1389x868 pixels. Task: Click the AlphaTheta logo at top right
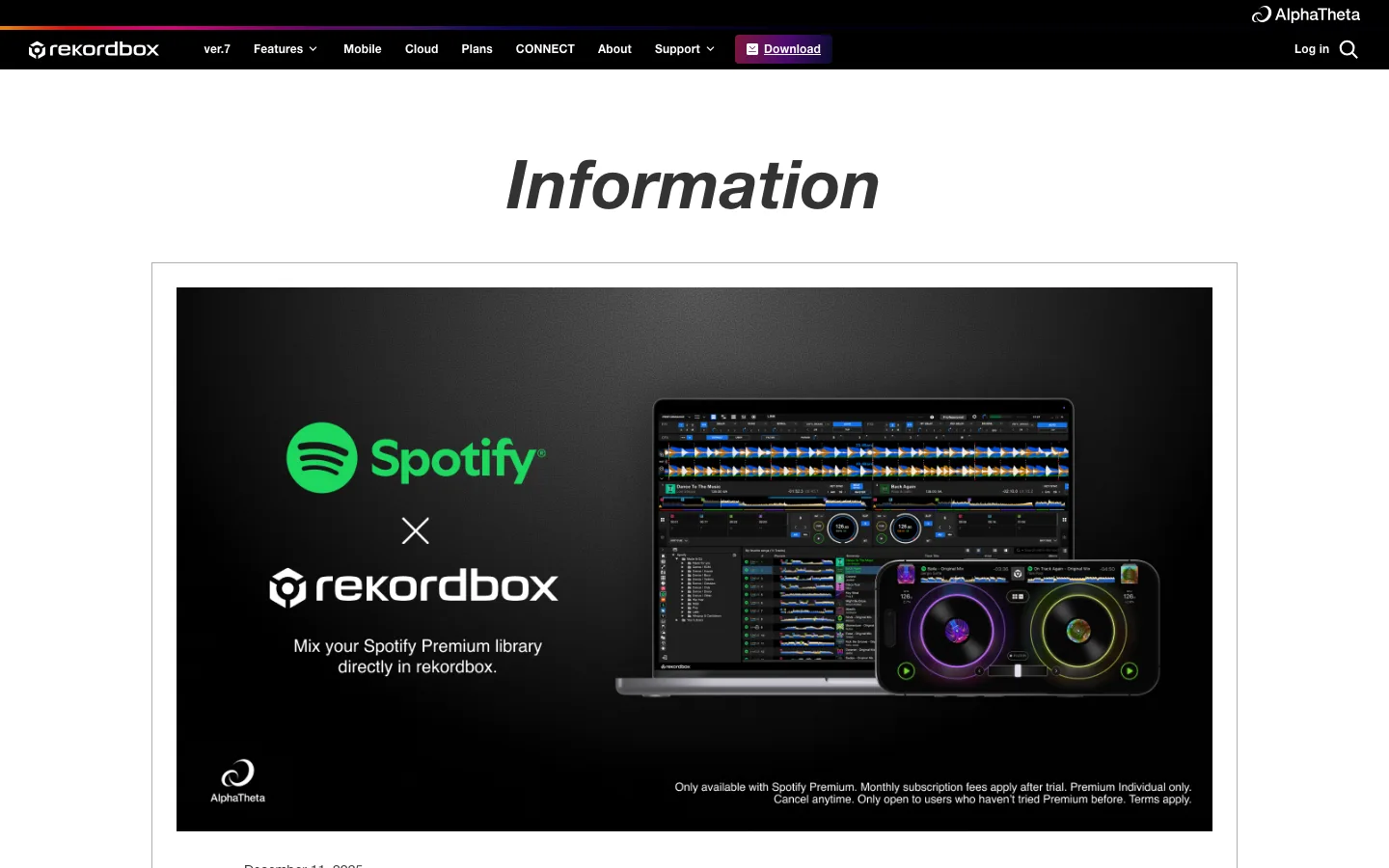1306,14
